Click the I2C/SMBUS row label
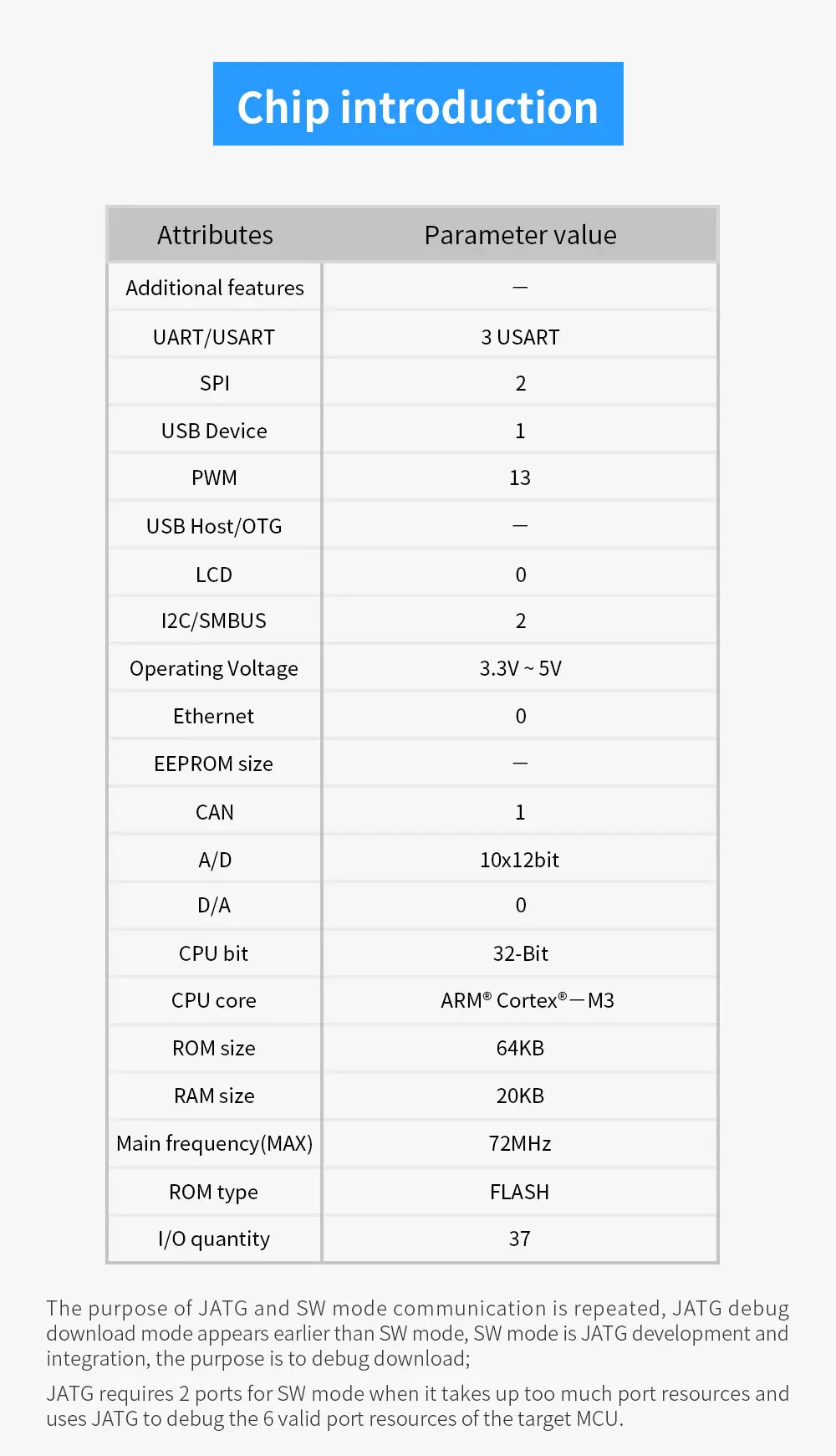The height and width of the screenshot is (1456, 836). tap(214, 621)
